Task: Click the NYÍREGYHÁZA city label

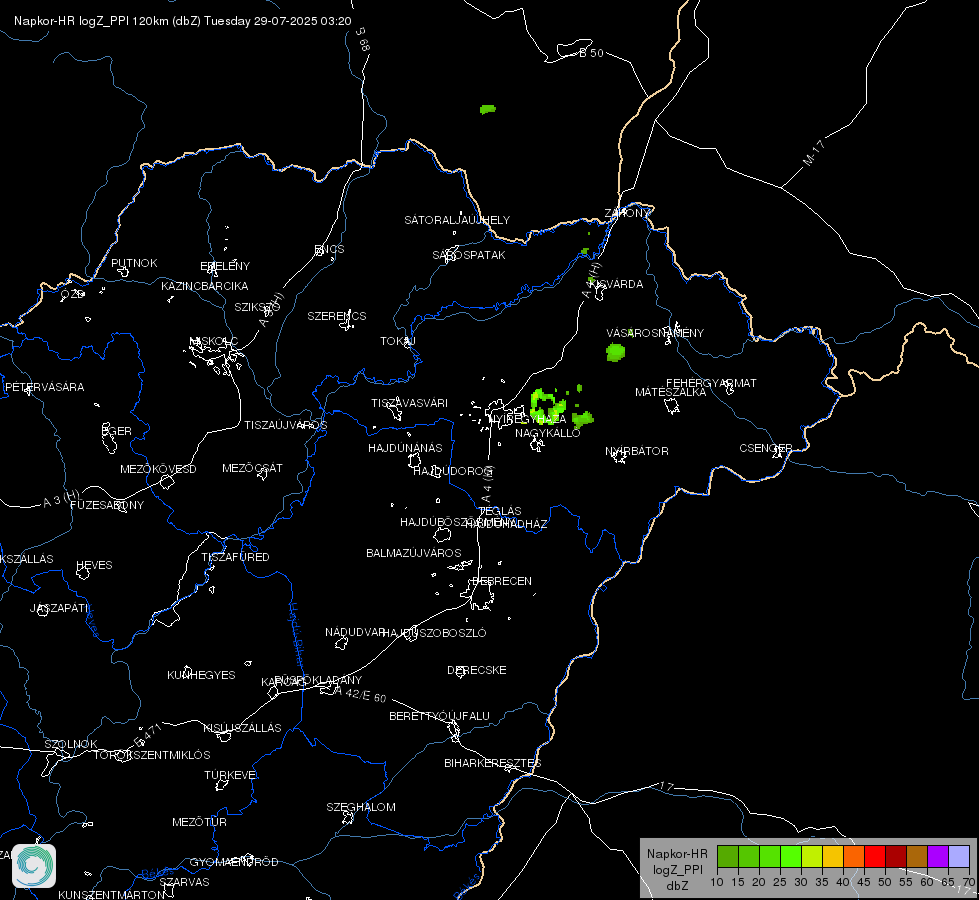Action: 528,419
